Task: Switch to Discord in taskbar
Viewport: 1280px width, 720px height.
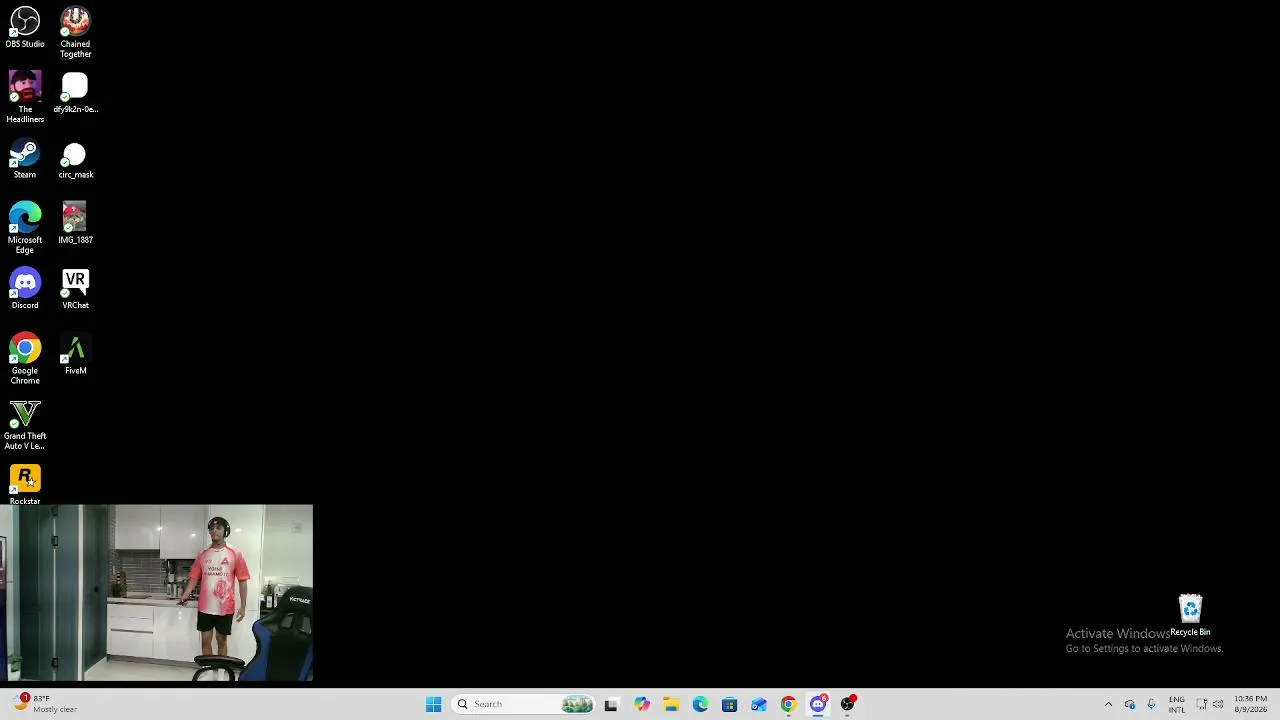Action: tap(818, 704)
